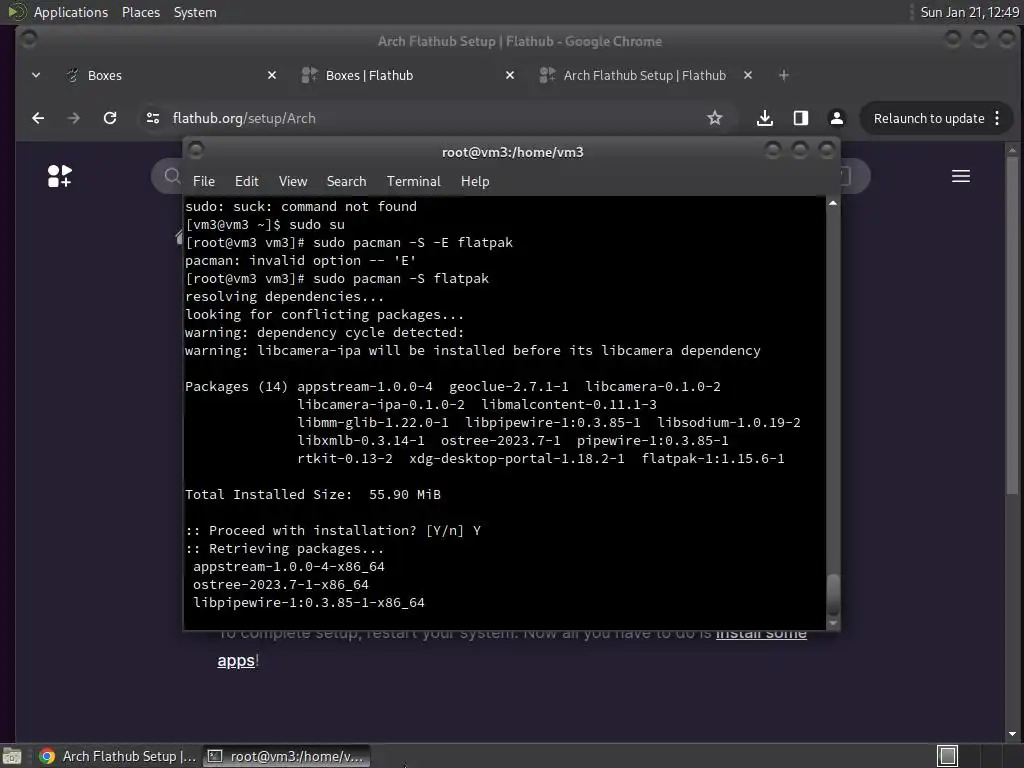Close the Arch Flathub Setup tab
Screen dimensions: 1024x768
click(748, 75)
